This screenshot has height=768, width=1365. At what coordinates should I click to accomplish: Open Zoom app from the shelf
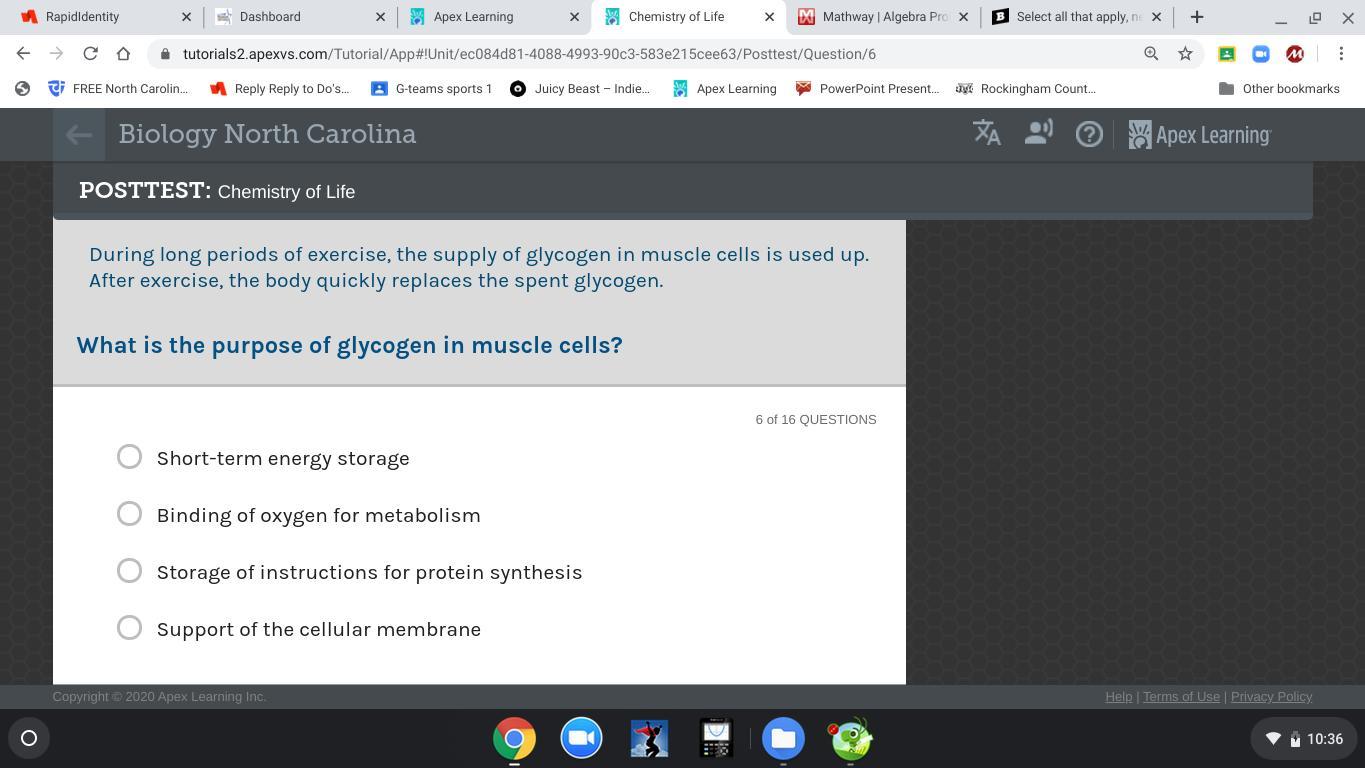[581, 739]
